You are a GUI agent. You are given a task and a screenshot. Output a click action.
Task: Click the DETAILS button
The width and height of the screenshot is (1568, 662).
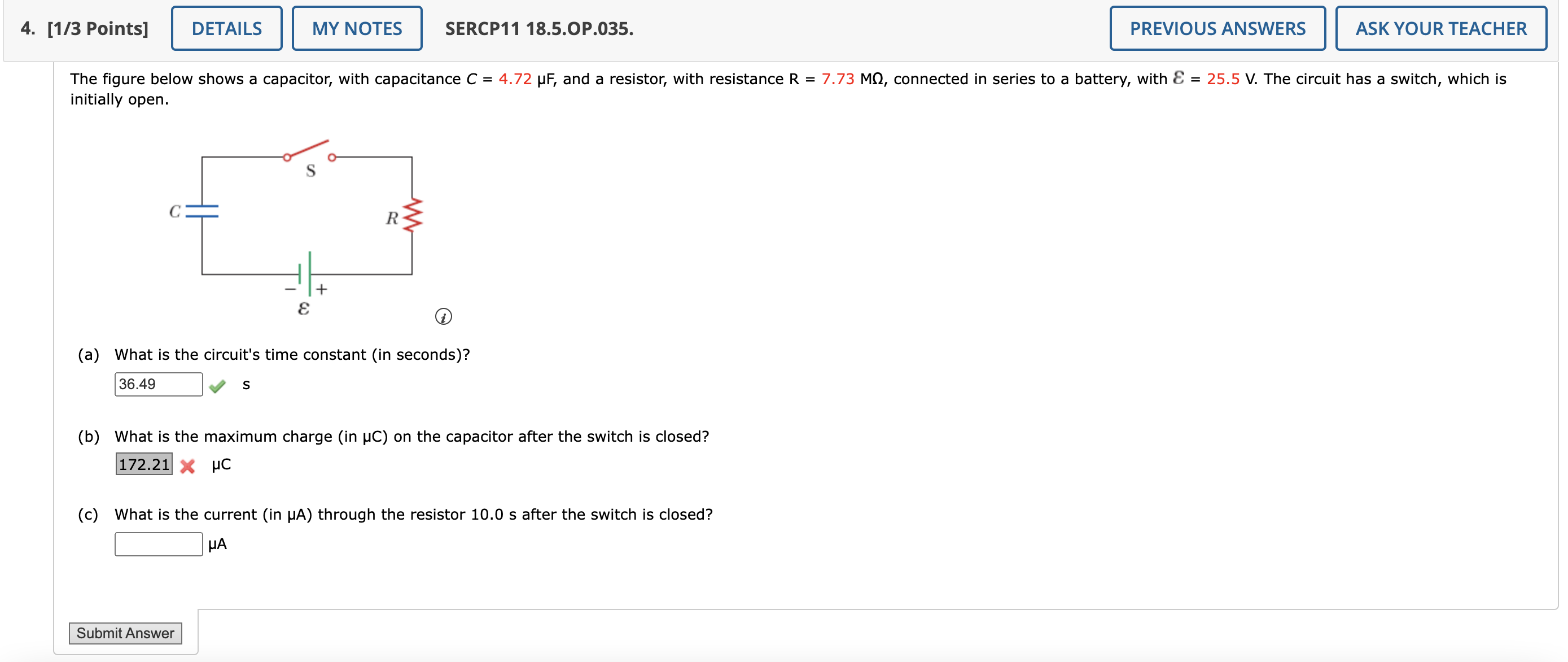(226, 28)
